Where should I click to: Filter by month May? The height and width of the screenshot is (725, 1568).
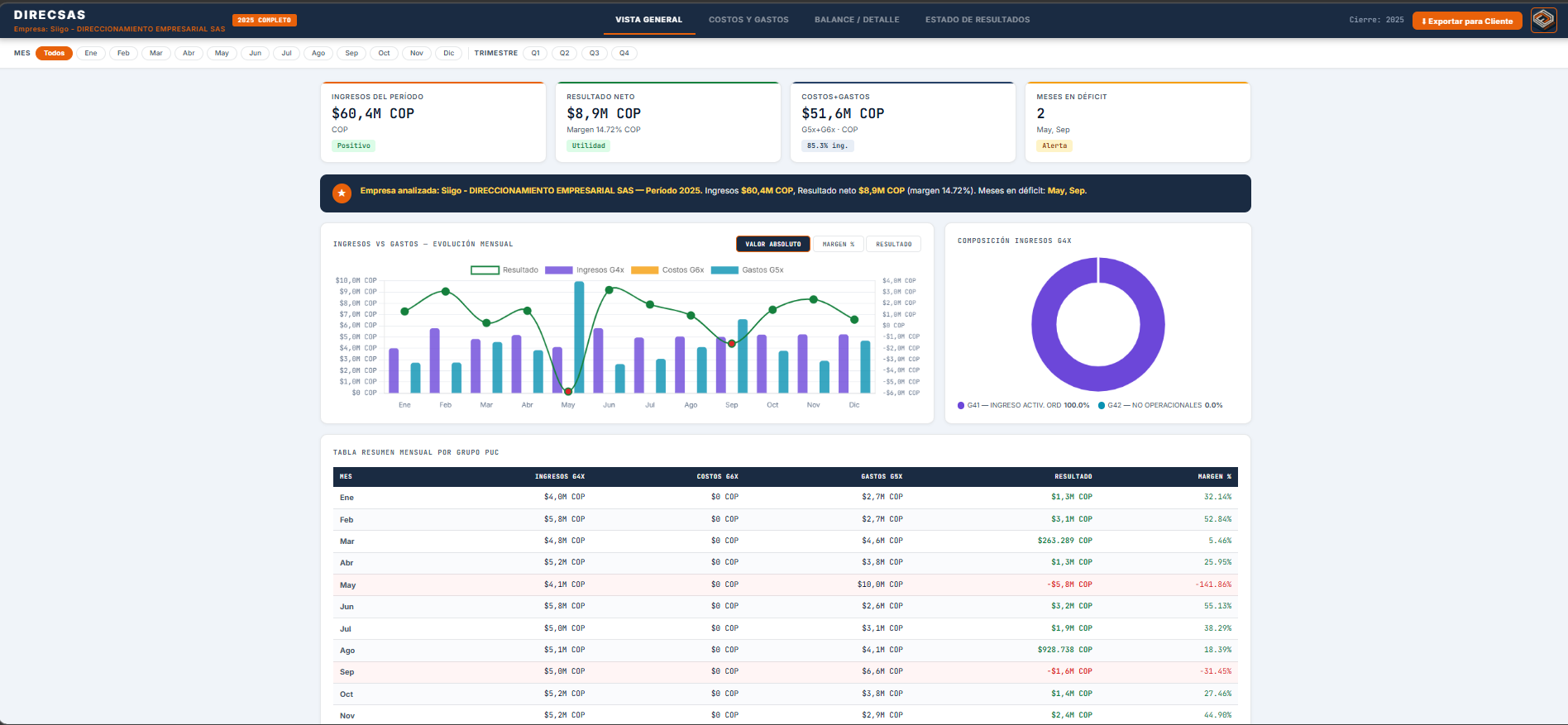pos(222,53)
